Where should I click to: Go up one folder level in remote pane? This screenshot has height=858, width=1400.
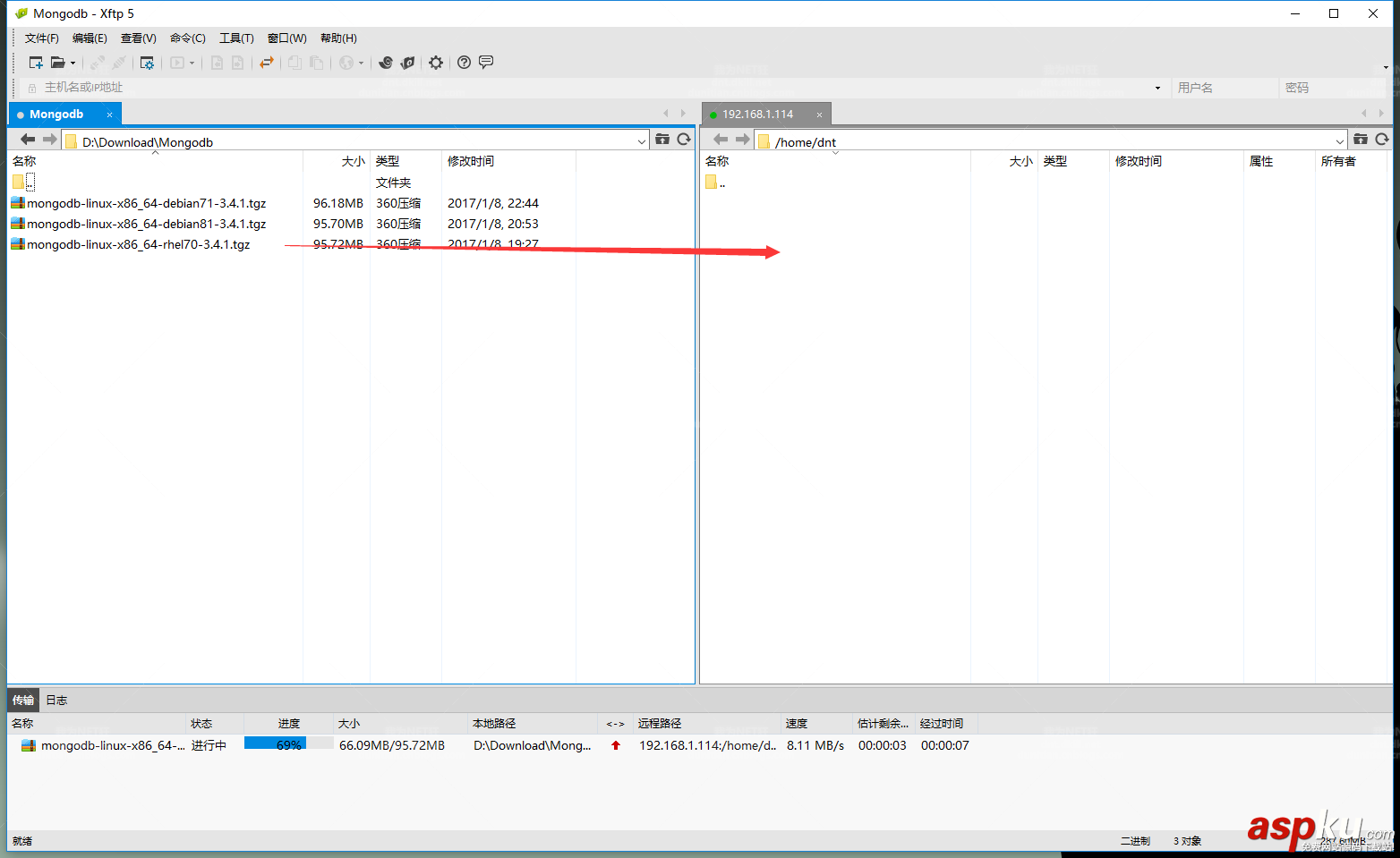pyautogui.click(x=714, y=182)
